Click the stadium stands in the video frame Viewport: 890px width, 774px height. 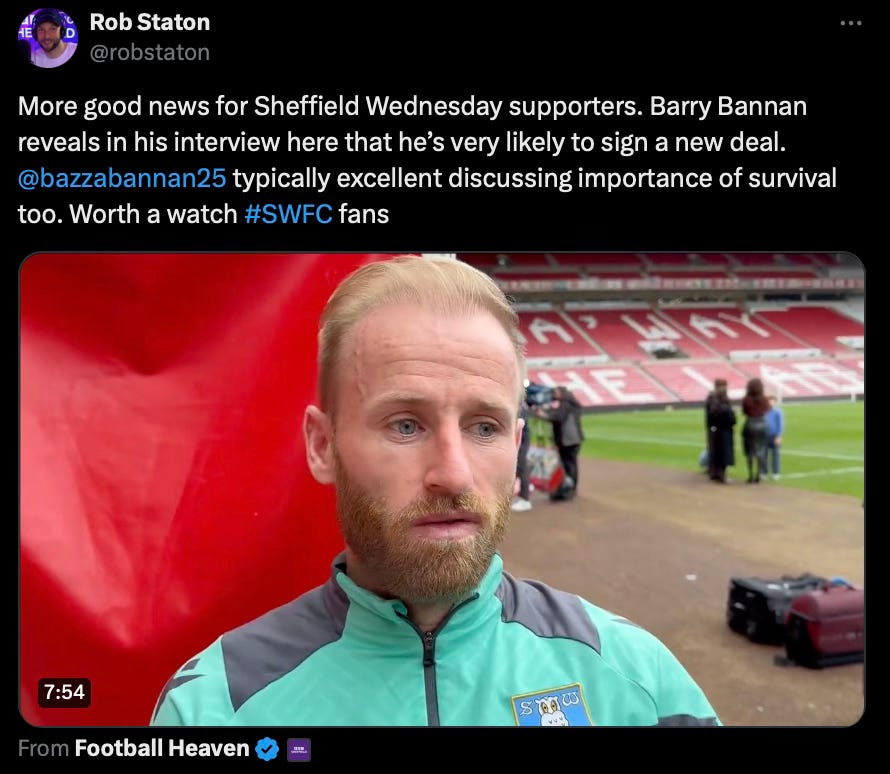[x=692, y=329]
